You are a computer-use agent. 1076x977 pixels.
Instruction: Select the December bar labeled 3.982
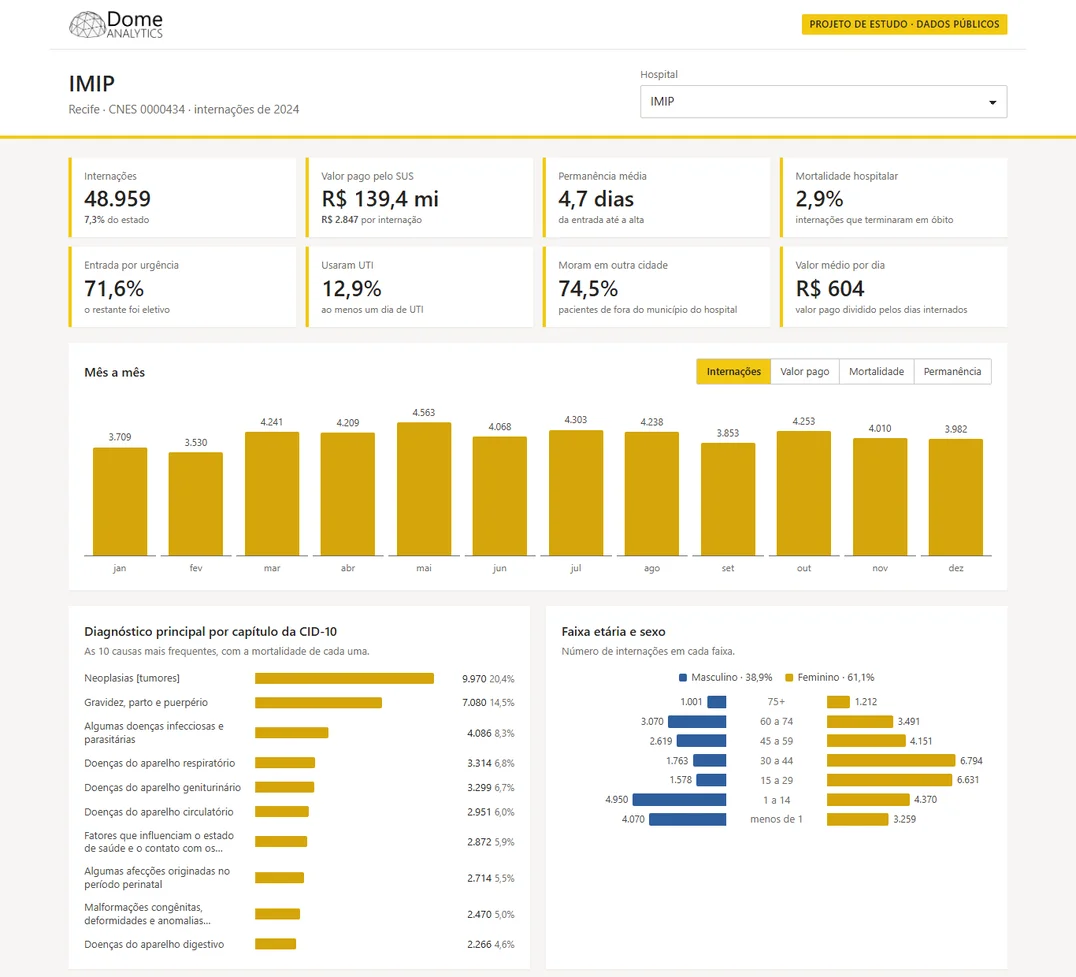pos(956,497)
